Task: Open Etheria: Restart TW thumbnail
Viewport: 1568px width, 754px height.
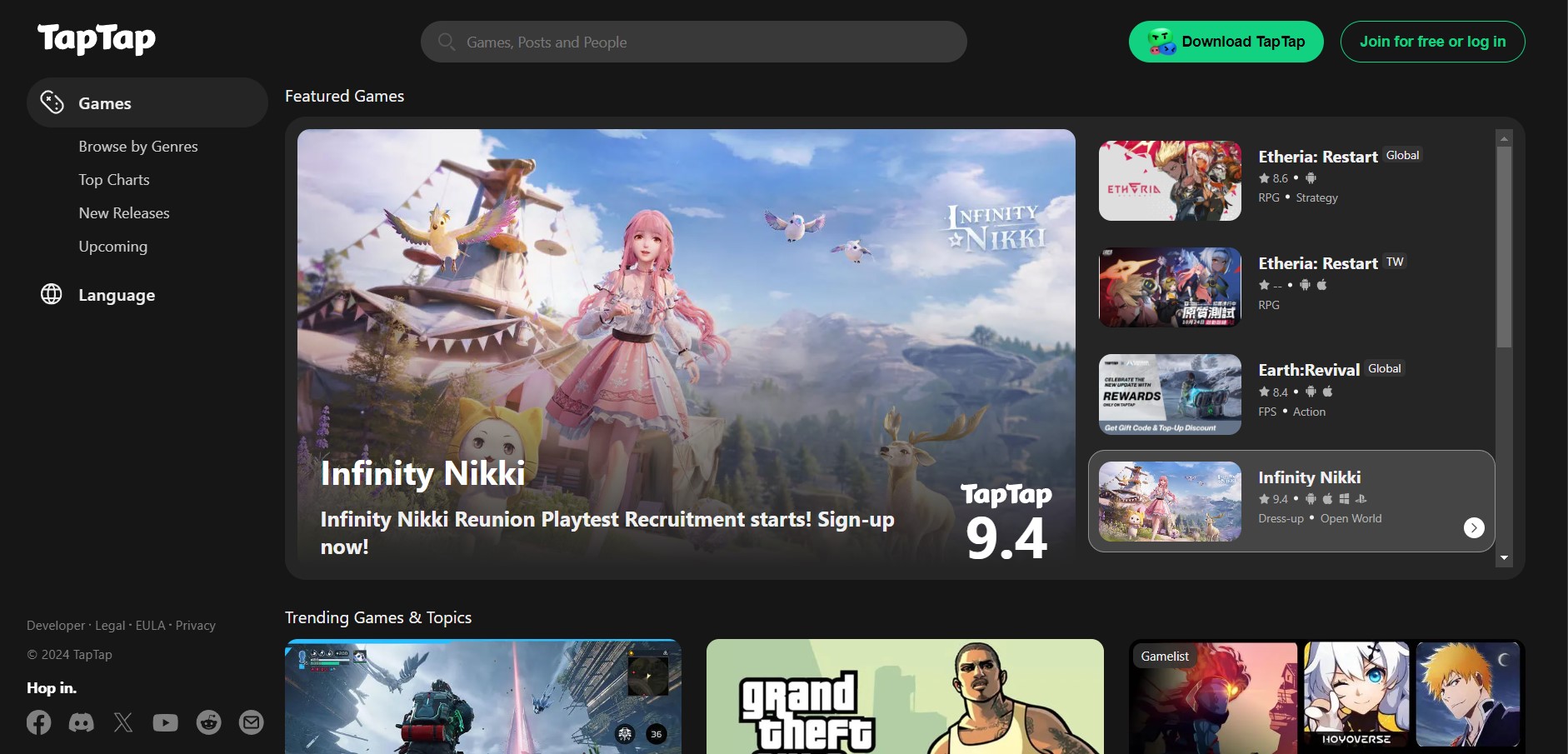Action: click(x=1170, y=287)
